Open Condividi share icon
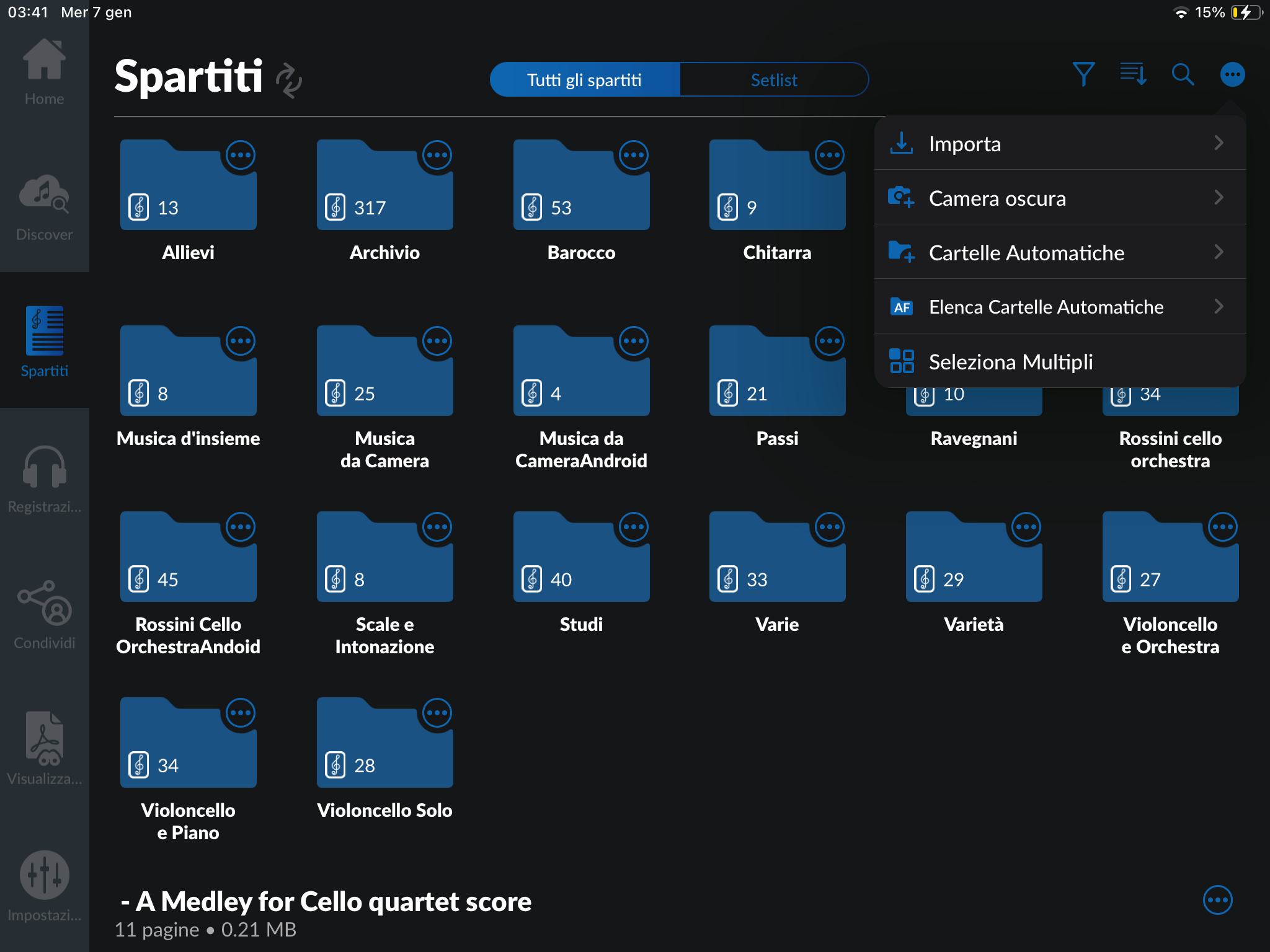Image resolution: width=1270 pixels, height=952 pixels. (x=44, y=615)
